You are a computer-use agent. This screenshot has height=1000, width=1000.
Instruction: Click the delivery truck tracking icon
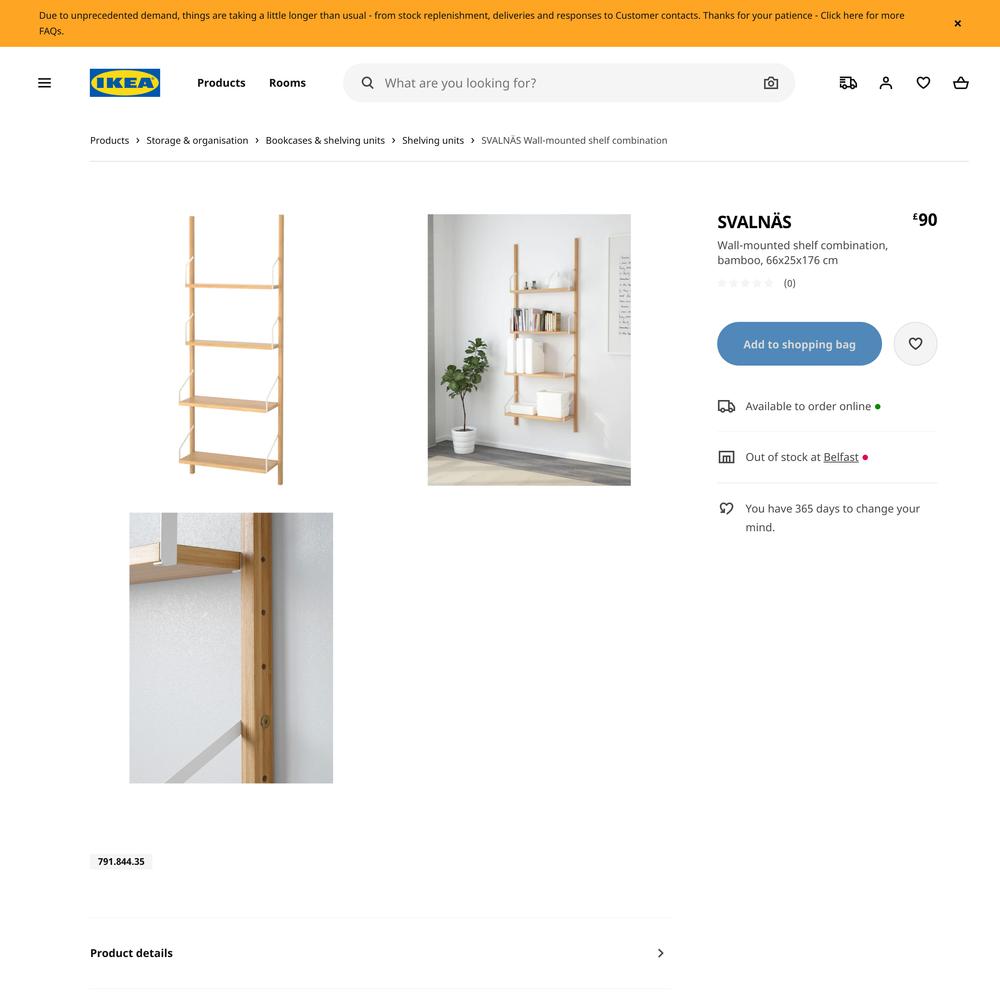point(848,83)
